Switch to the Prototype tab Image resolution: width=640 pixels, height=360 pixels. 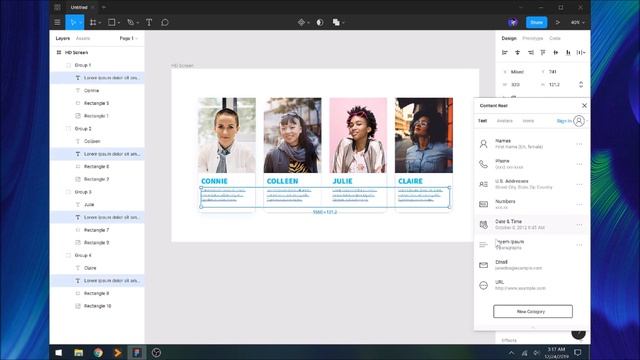pyautogui.click(x=533, y=38)
